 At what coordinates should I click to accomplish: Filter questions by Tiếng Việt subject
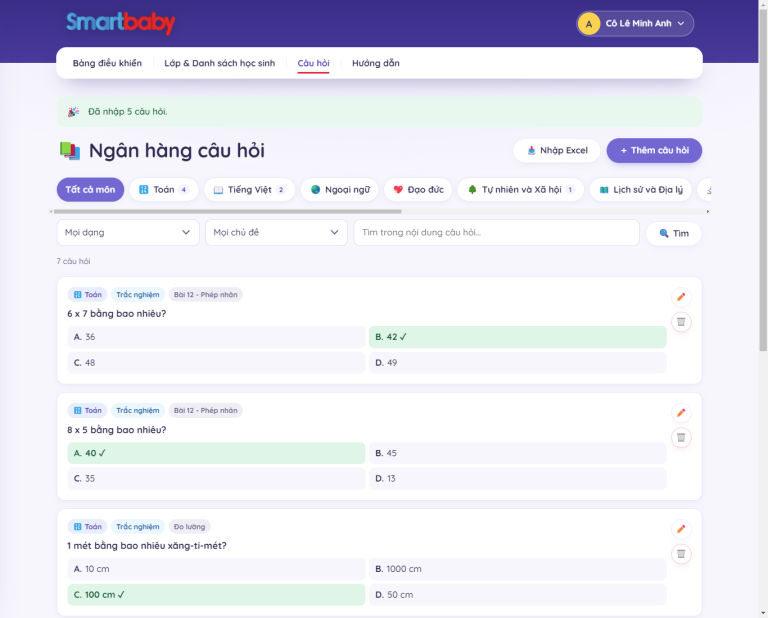[x=249, y=190]
